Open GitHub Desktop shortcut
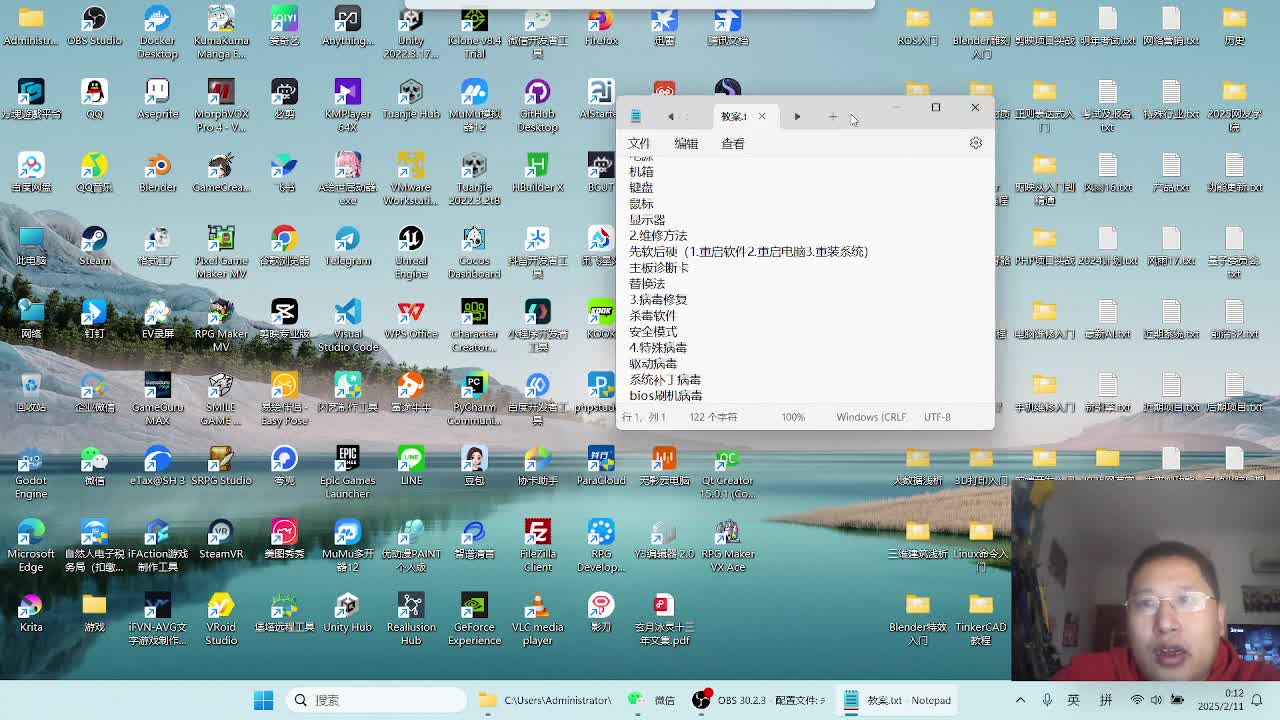The image size is (1280, 720). (537, 106)
